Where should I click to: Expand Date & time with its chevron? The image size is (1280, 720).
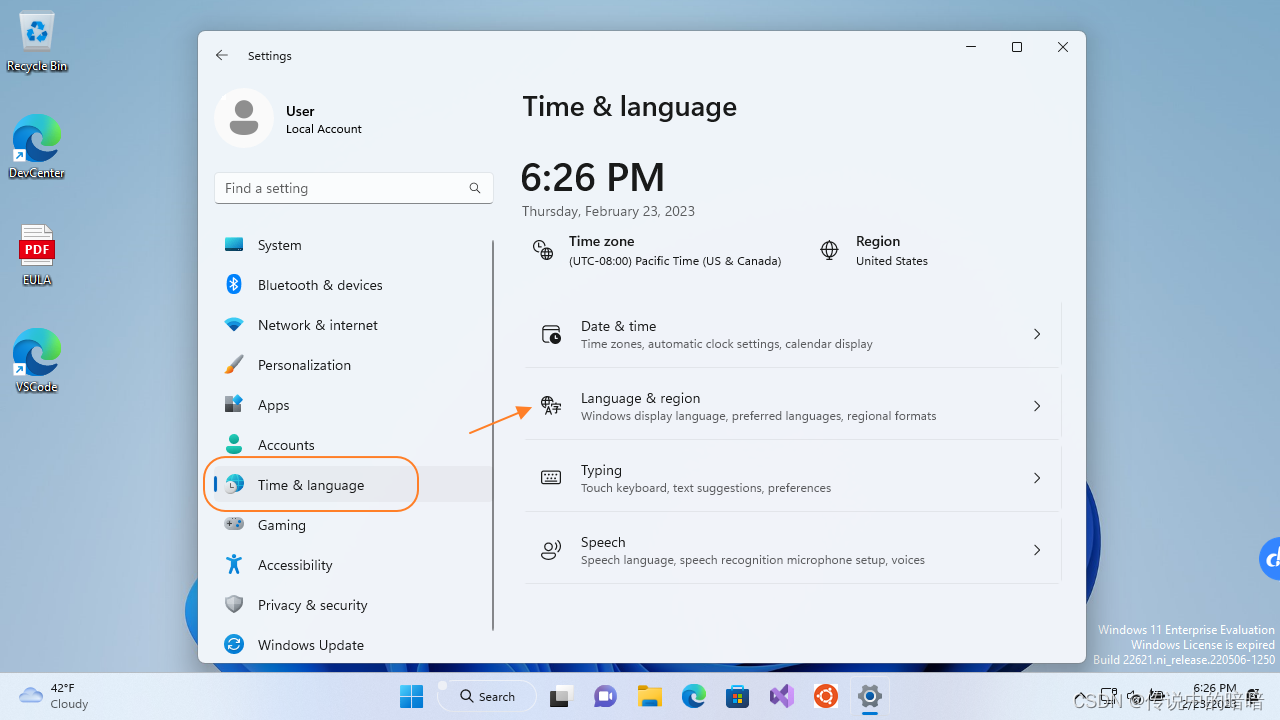click(1037, 334)
